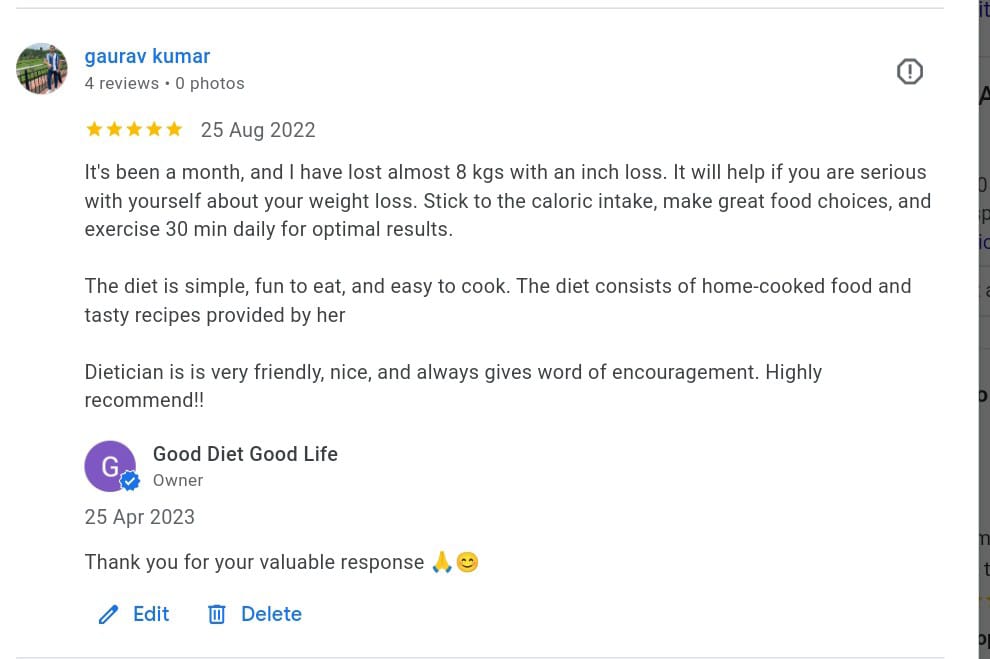This screenshot has width=990, height=659.
Task: Click the Owner label below business name
Action: pyautogui.click(x=178, y=480)
